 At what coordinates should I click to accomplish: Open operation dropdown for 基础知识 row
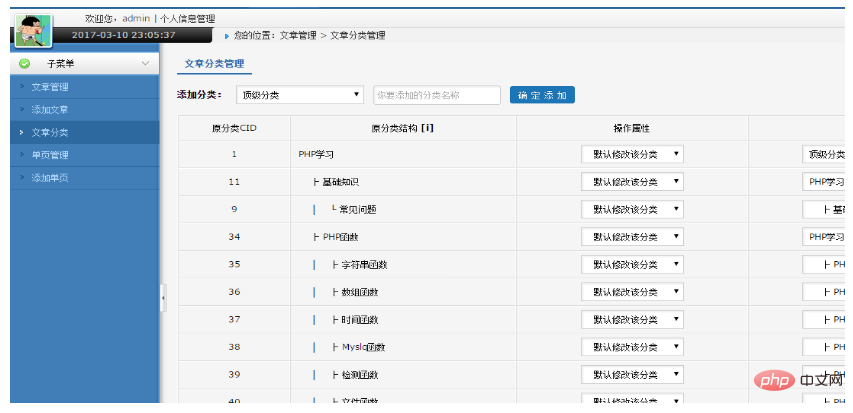pyautogui.click(x=632, y=182)
